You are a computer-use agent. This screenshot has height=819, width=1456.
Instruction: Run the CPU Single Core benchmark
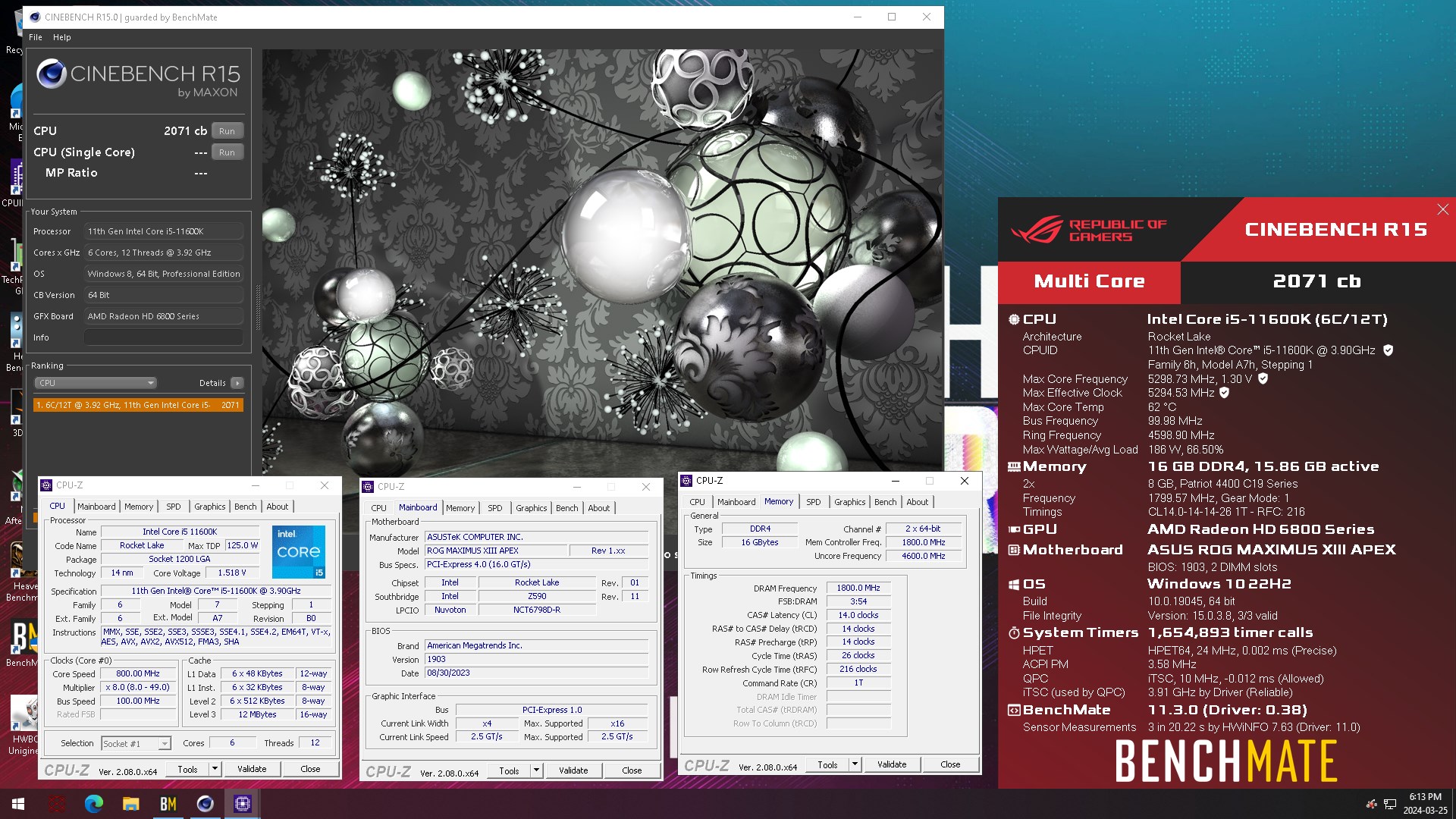click(x=227, y=152)
